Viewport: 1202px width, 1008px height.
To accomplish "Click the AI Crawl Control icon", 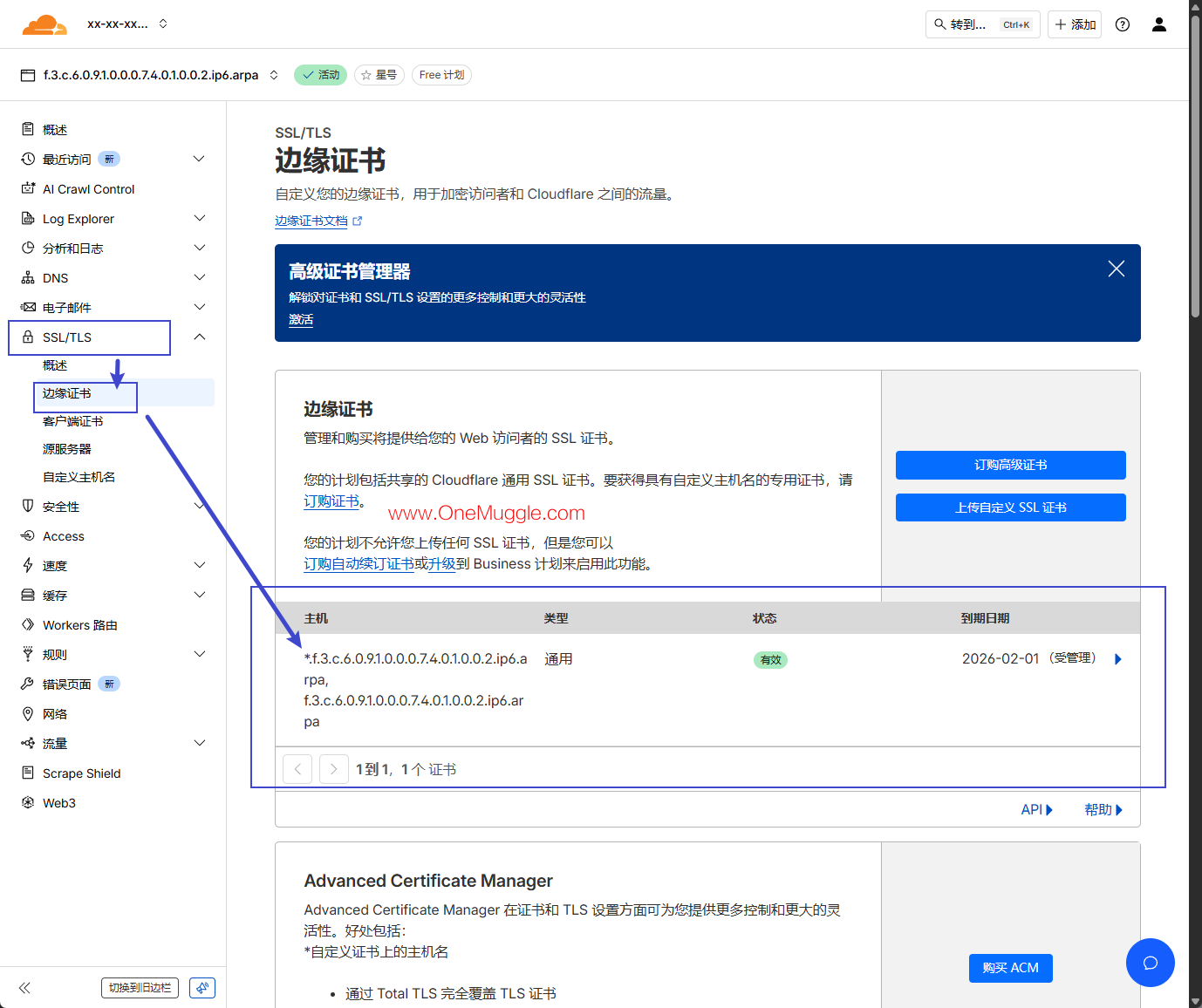I will point(28,188).
